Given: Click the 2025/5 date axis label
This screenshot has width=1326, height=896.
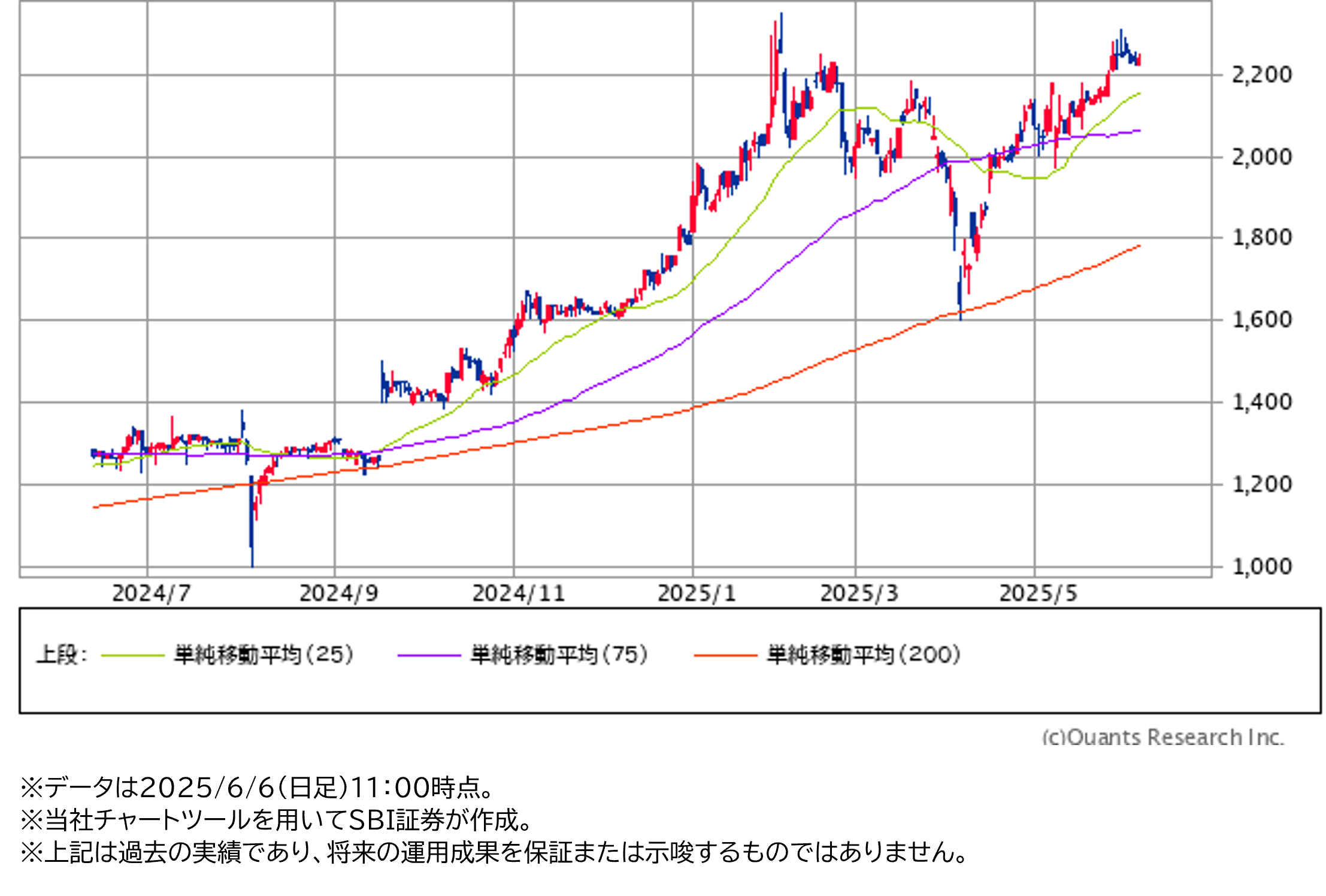Looking at the screenshot, I should coord(1038,594).
